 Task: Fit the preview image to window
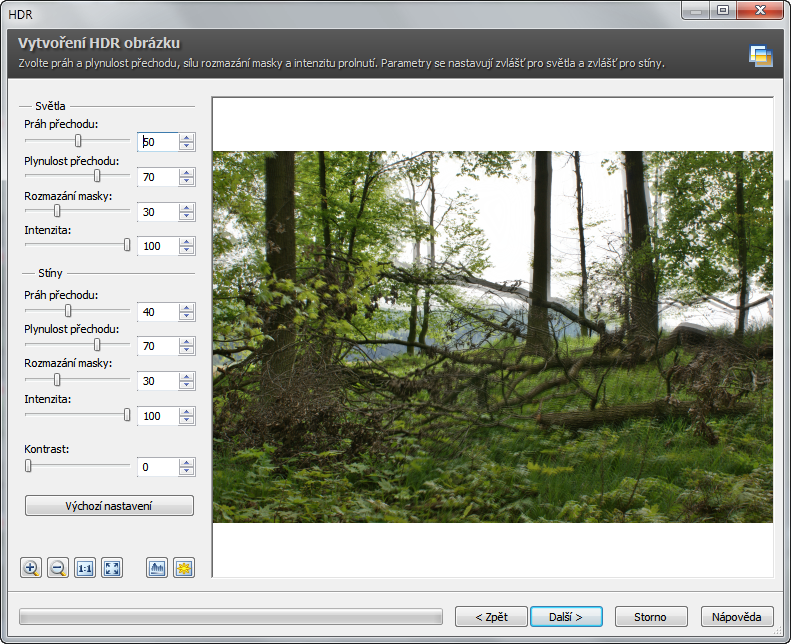[x=112, y=568]
